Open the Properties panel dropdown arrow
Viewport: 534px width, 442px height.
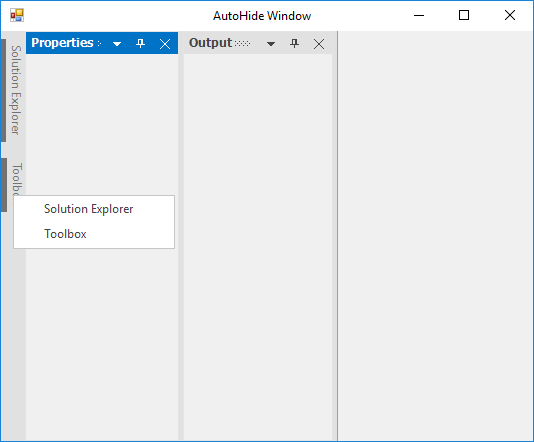pos(117,44)
